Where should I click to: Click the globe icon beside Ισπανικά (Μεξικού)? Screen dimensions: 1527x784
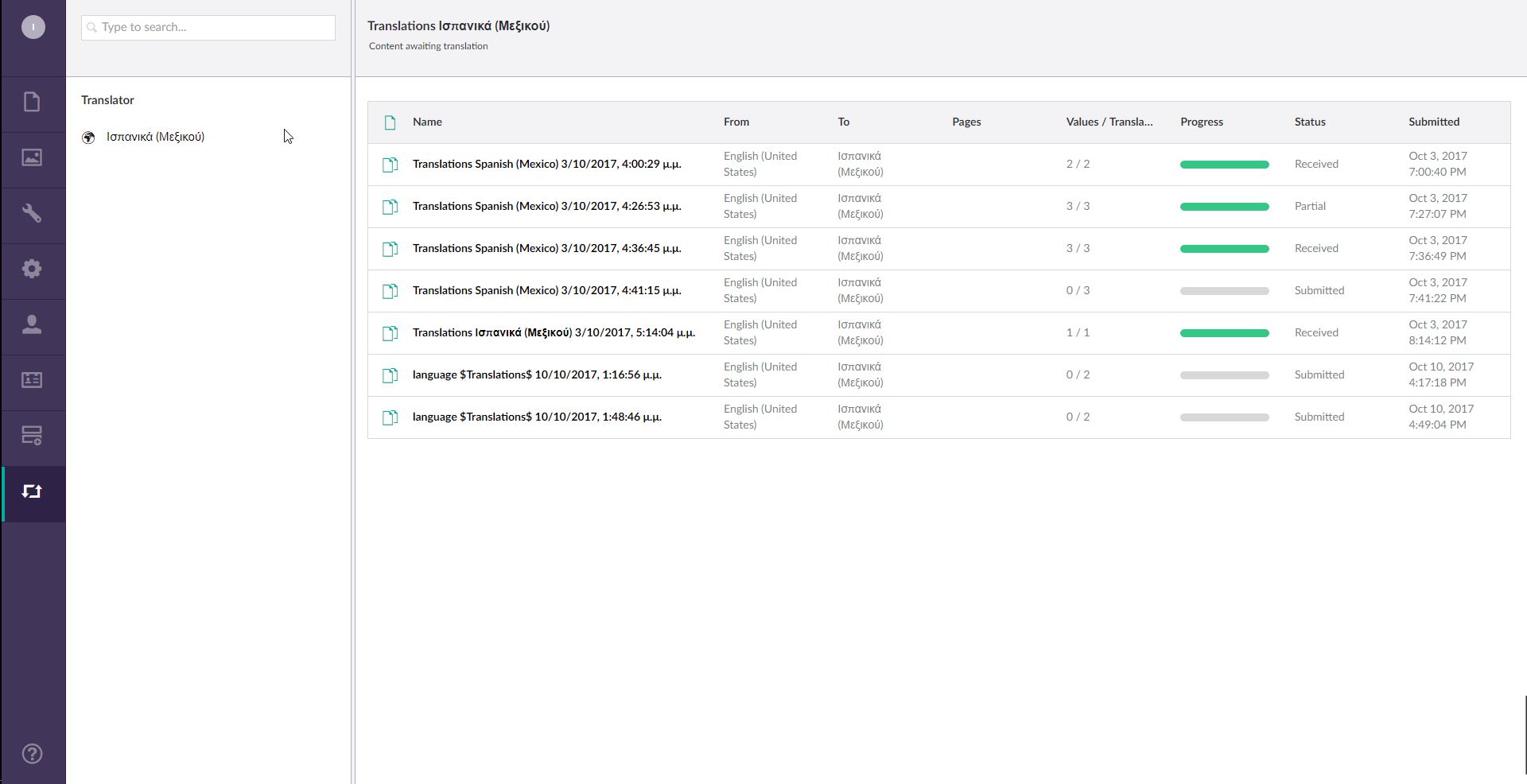point(88,138)
